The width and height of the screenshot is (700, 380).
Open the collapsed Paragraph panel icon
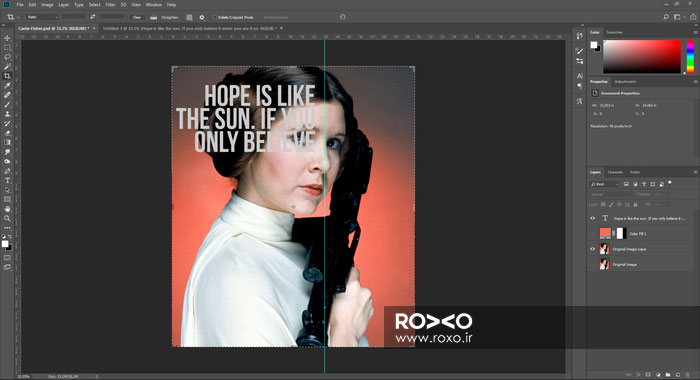[x=579, y=86]
